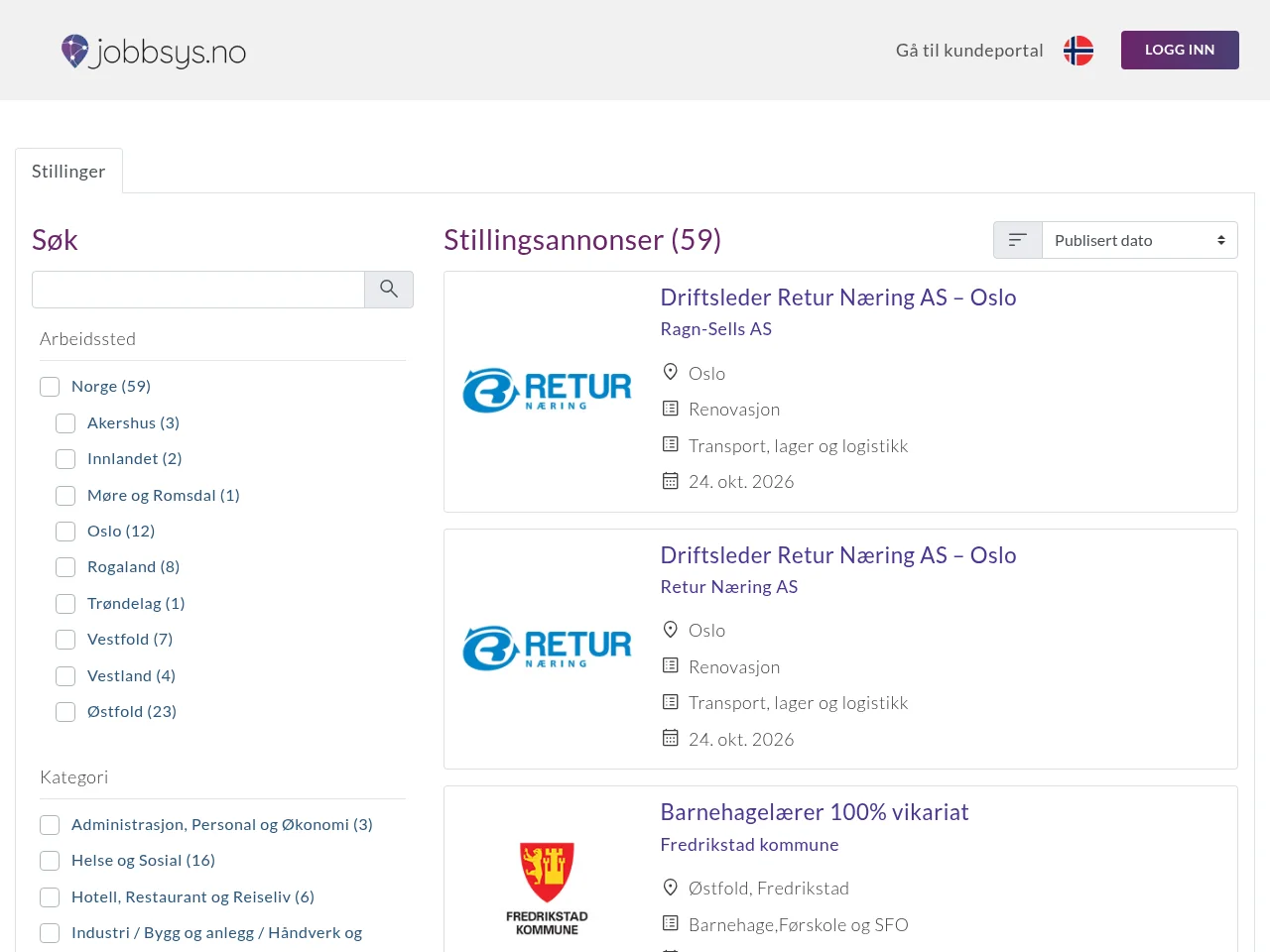This screenshot has width=1270, height=952.
Task: Select the Stillinger tab
Action: point(68,171)
